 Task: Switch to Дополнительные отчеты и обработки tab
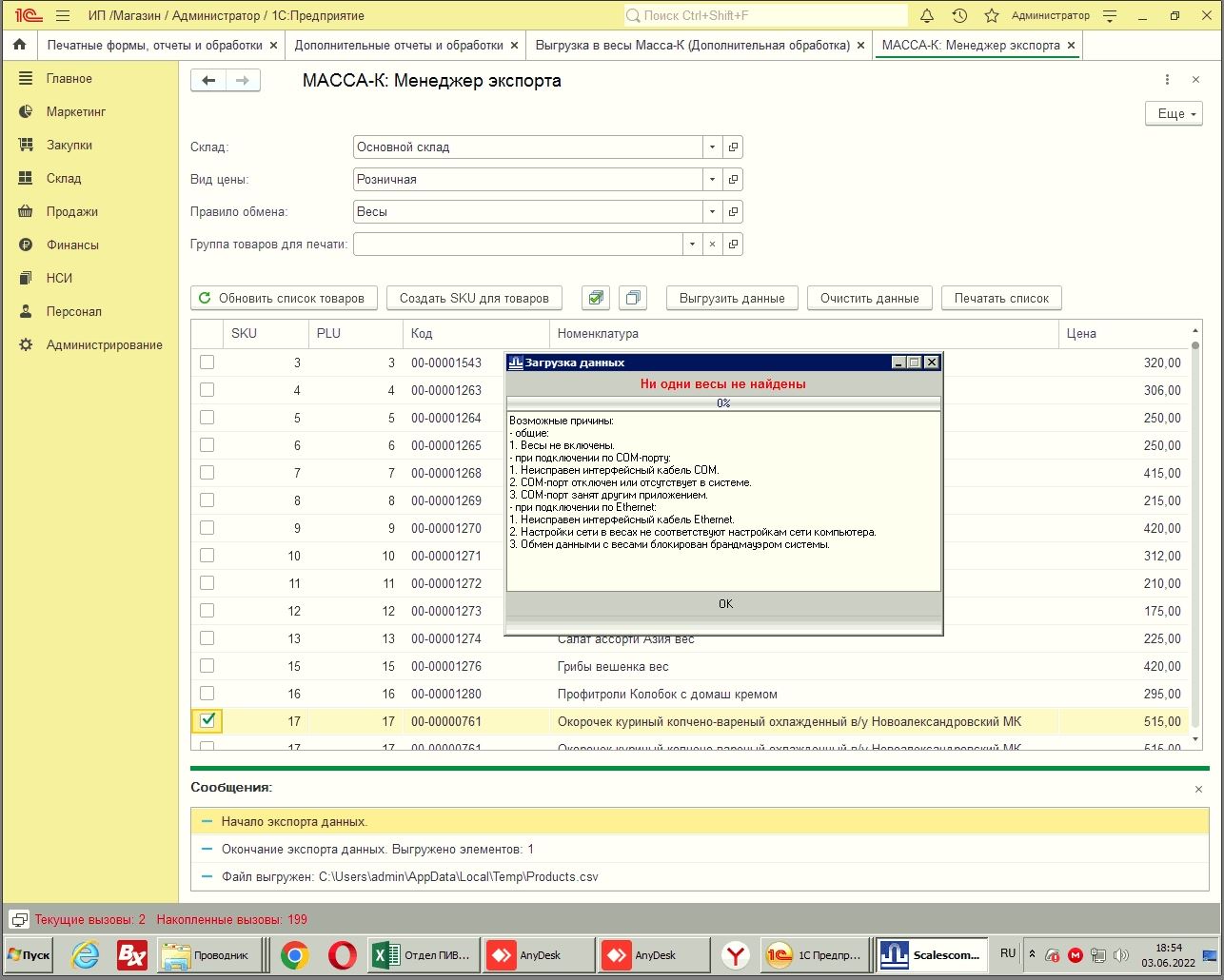(399, 45)
